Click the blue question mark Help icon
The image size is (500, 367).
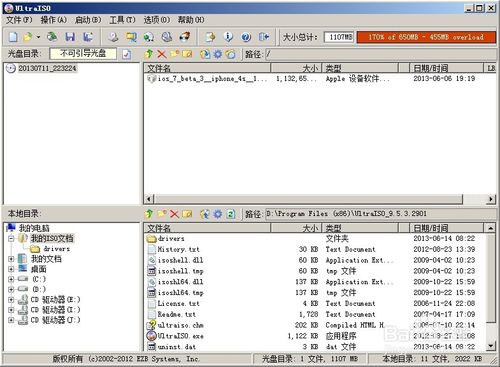246,37
